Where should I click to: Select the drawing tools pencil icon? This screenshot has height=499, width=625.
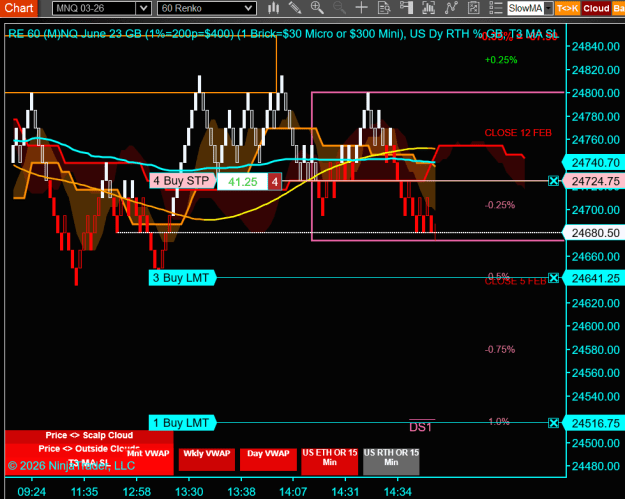tap(295, 8)
